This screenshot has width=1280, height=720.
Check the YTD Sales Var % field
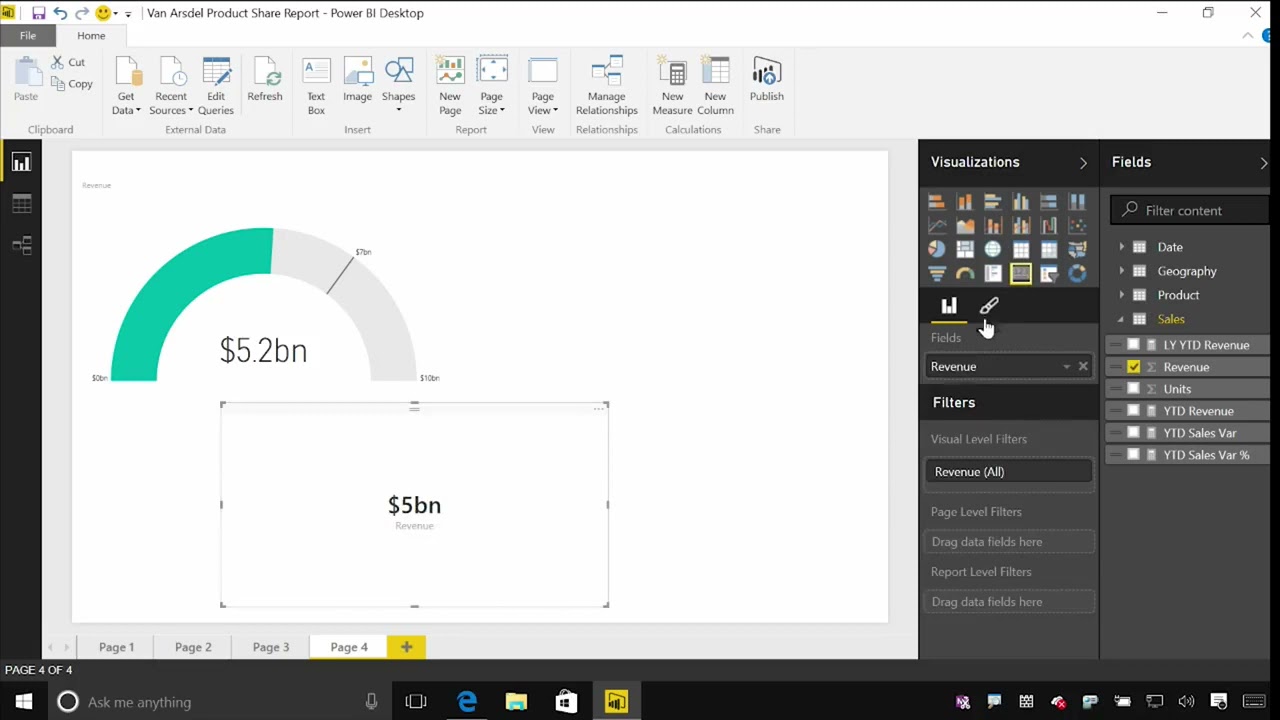click(x=1133, y=455)
